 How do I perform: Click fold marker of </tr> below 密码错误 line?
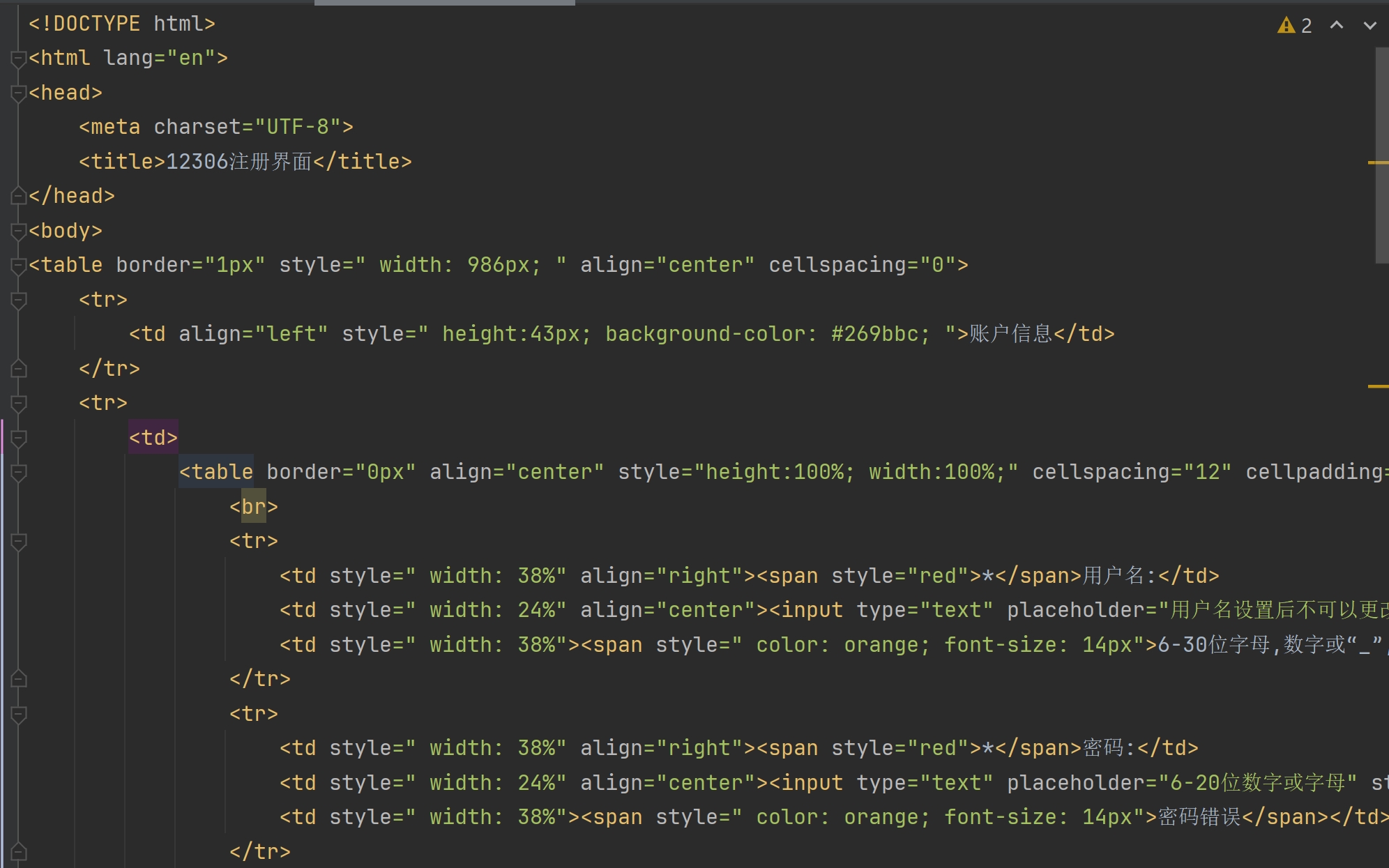(x=19, y=852)
